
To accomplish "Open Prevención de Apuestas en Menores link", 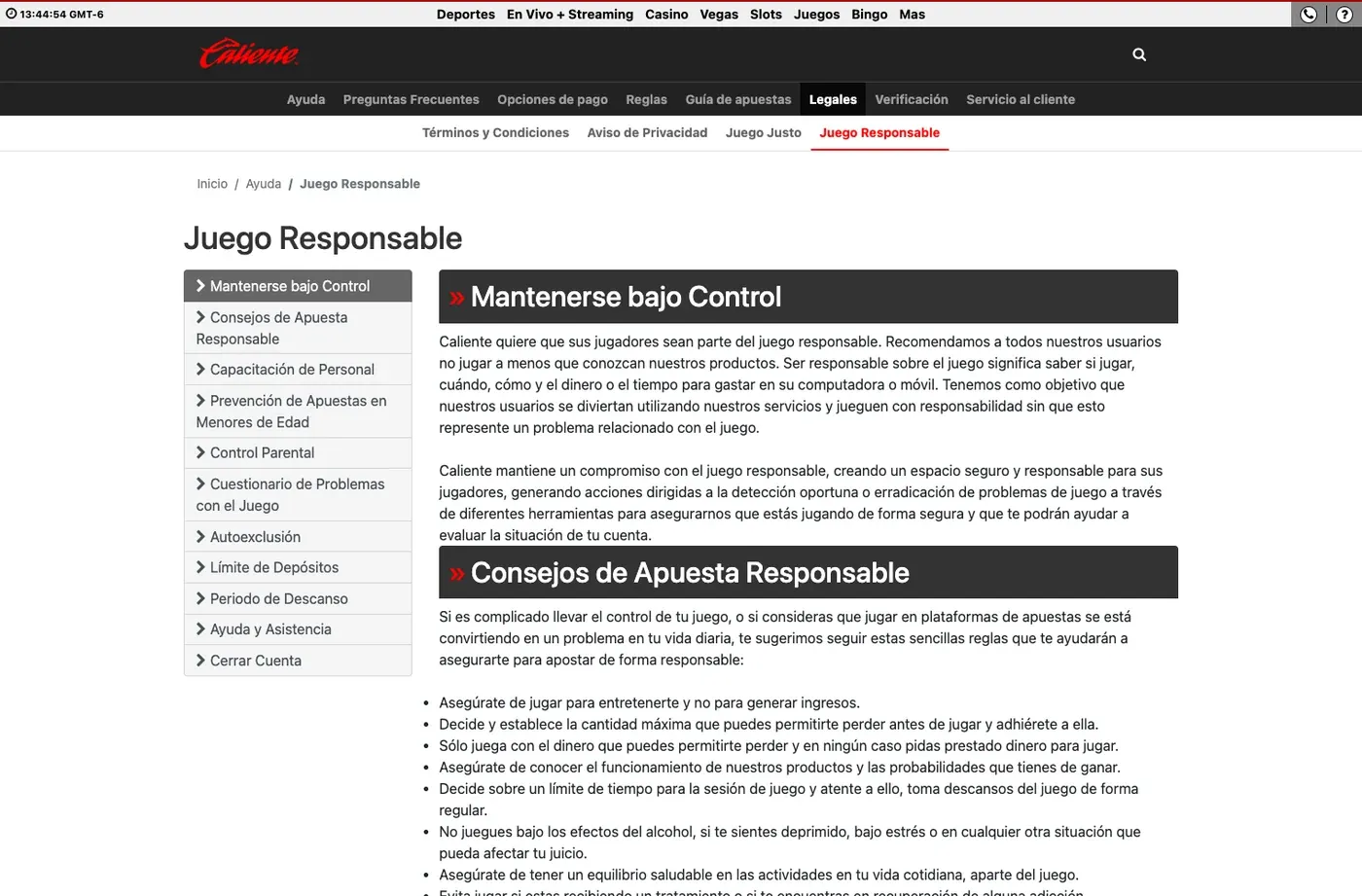I will 298,411.
